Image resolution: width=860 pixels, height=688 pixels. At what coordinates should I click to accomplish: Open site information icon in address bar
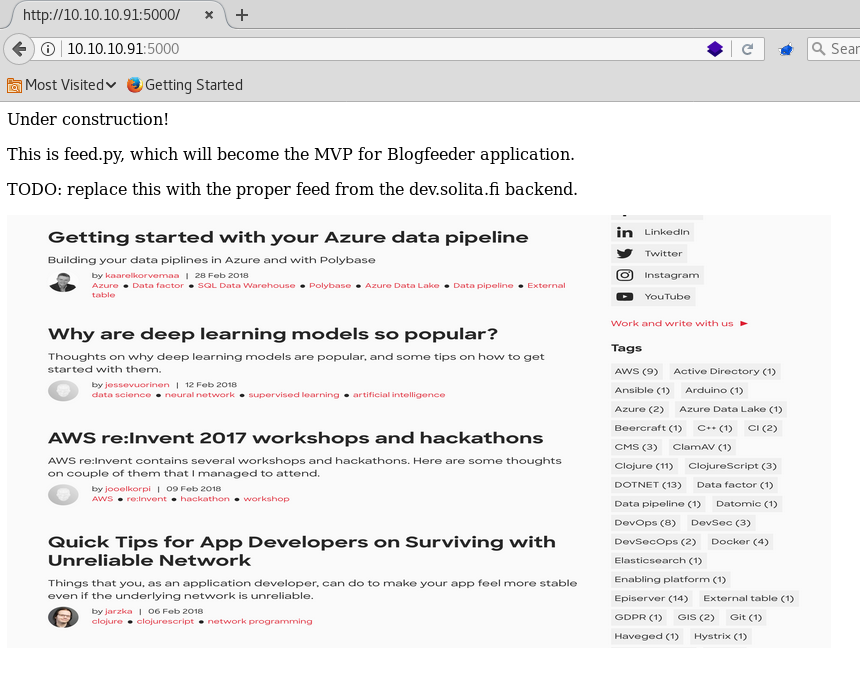48,49
